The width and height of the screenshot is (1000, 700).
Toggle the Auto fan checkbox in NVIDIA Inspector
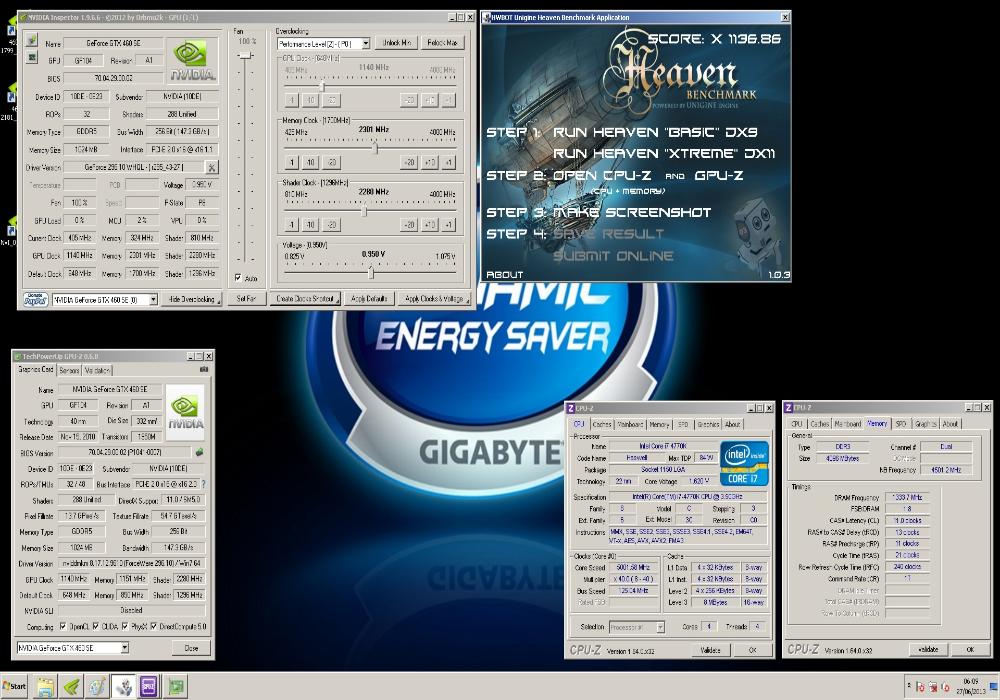tap(237, 278)
